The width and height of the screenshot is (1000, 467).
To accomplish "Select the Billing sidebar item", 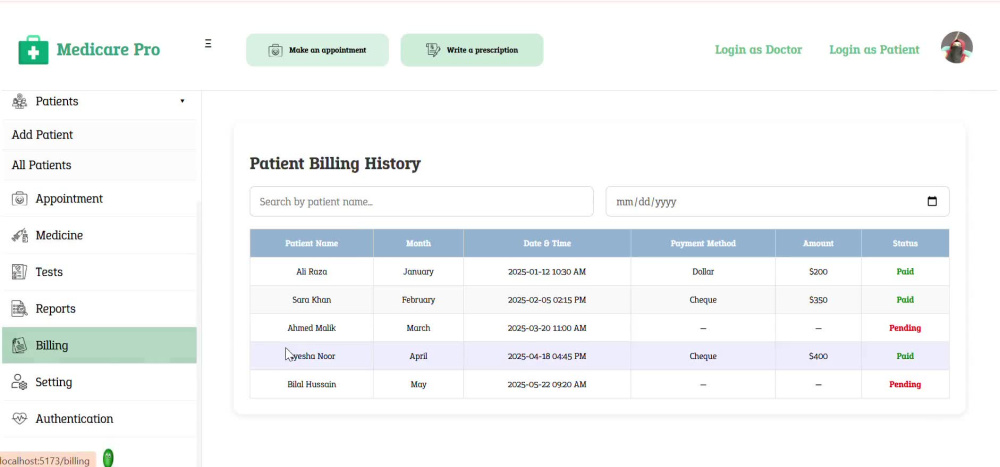I will tap(99, 345).
